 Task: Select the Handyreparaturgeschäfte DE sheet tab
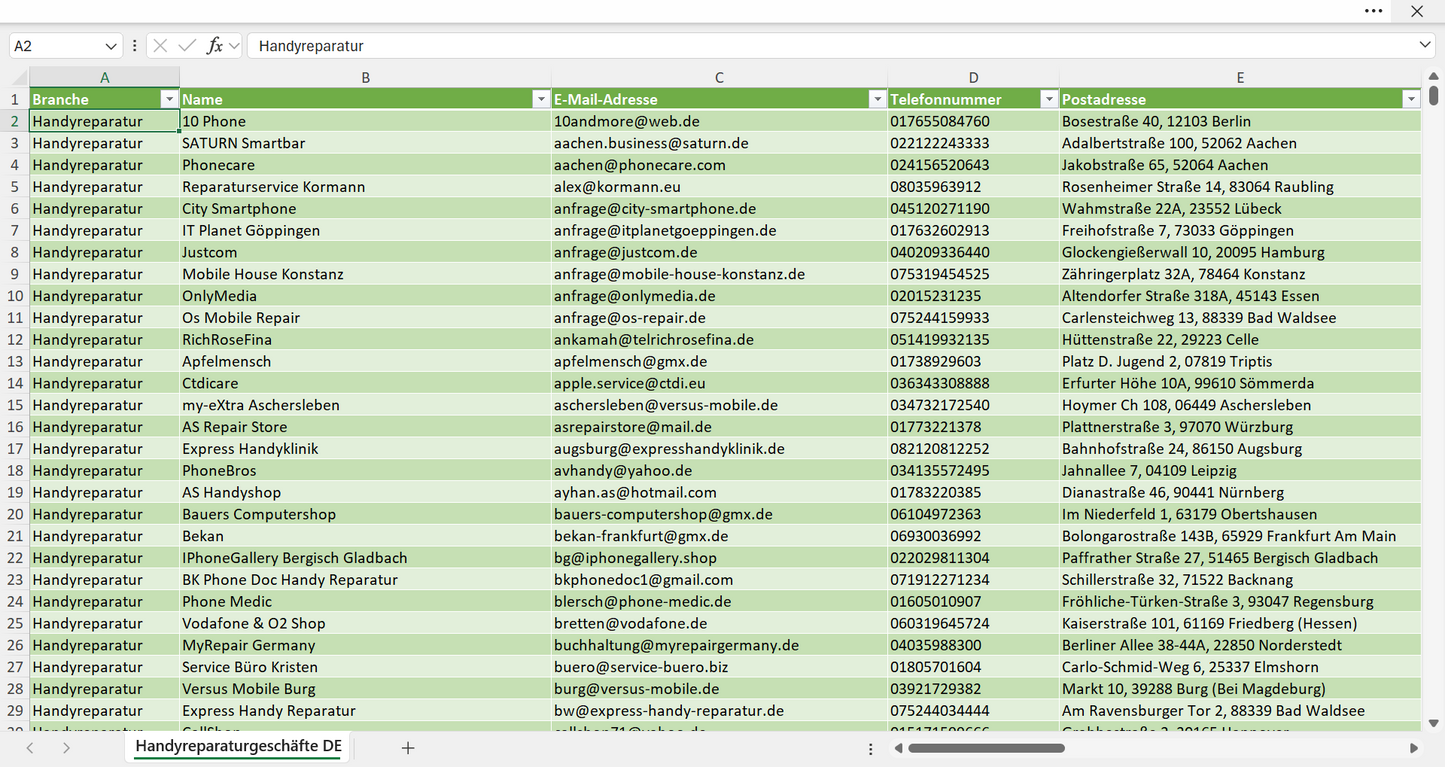(x=239, y=747)
